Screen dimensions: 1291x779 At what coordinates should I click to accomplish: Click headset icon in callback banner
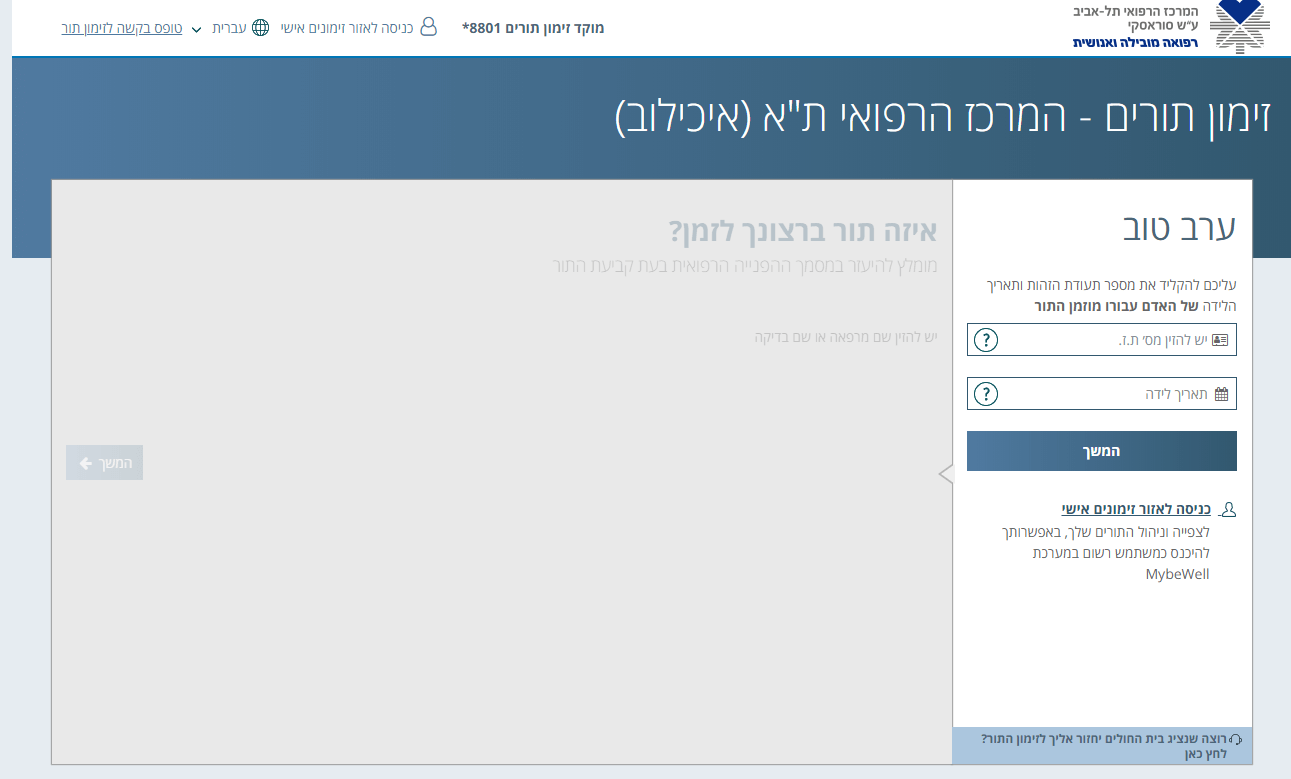coord(1236,739)
